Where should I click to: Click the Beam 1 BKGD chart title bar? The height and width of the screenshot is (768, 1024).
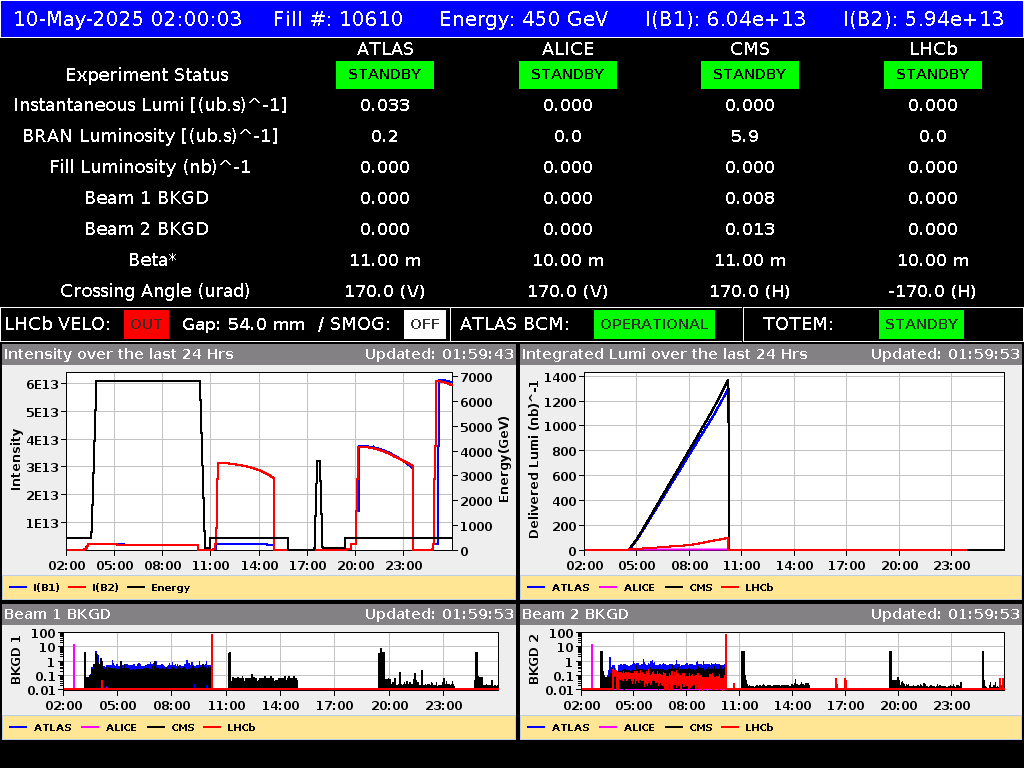[259, 615]
